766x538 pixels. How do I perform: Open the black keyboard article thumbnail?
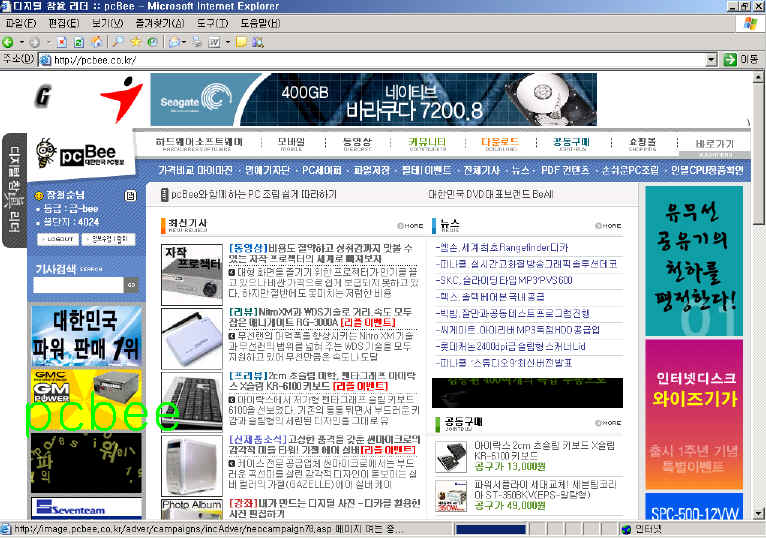(x=192, y=401)
